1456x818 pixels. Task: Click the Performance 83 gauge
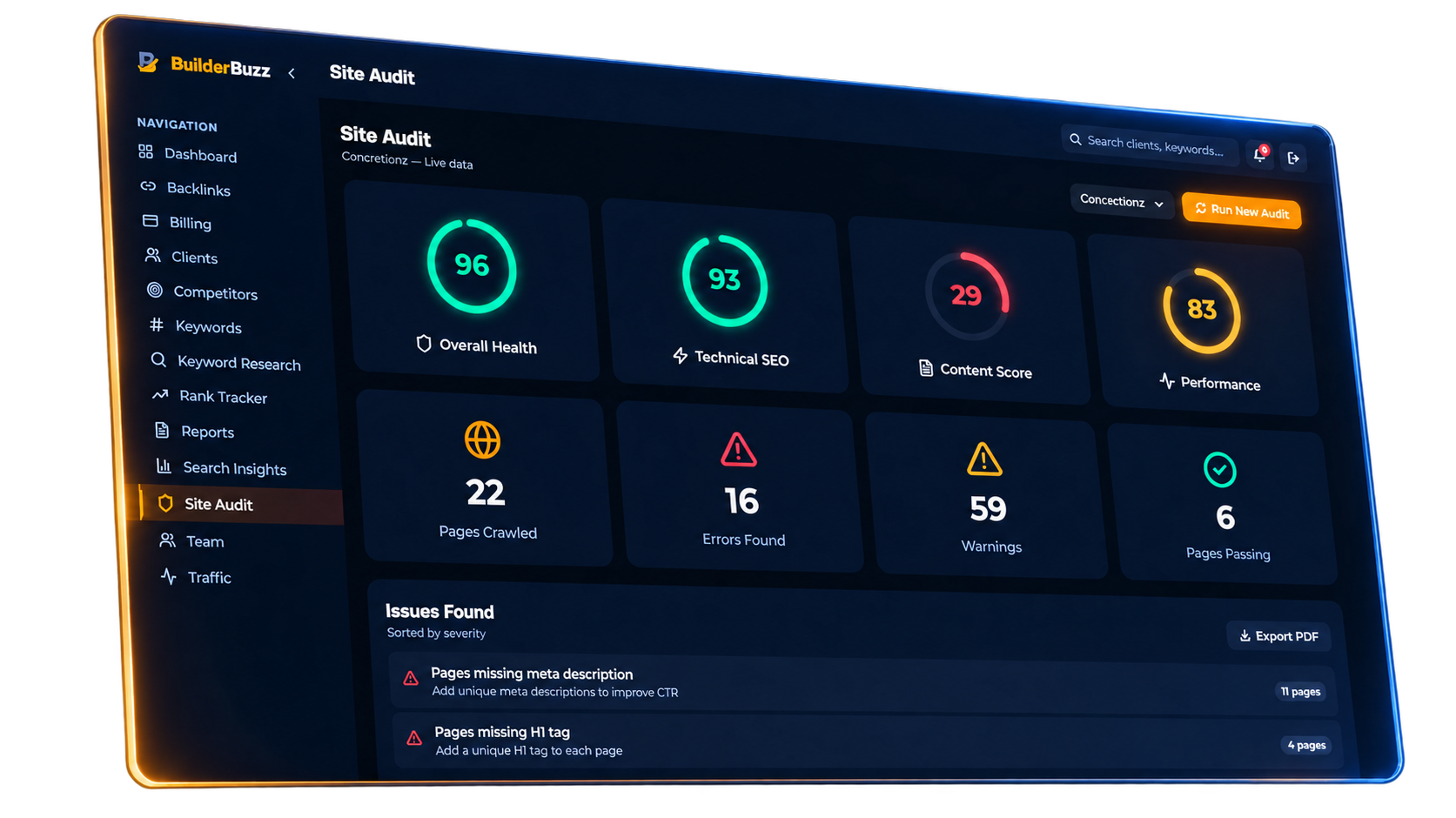tap(1202, 310)
